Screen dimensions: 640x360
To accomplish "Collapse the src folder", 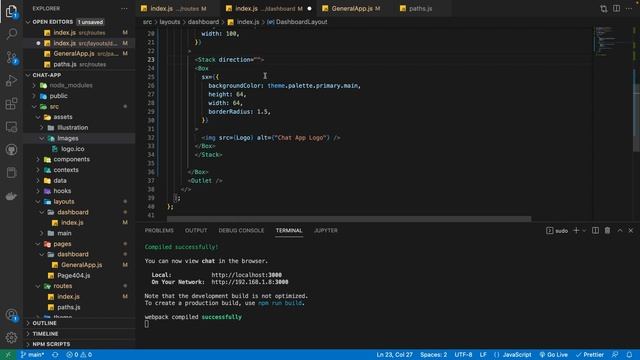I will click(x=54, y=107).
